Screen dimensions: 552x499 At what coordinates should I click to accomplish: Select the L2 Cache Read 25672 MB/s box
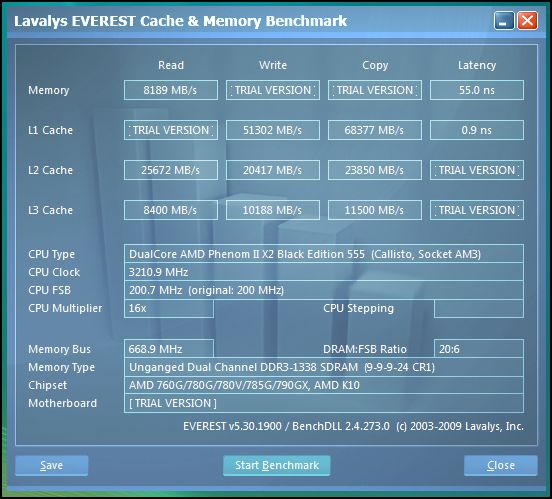[x=171, y=170]
